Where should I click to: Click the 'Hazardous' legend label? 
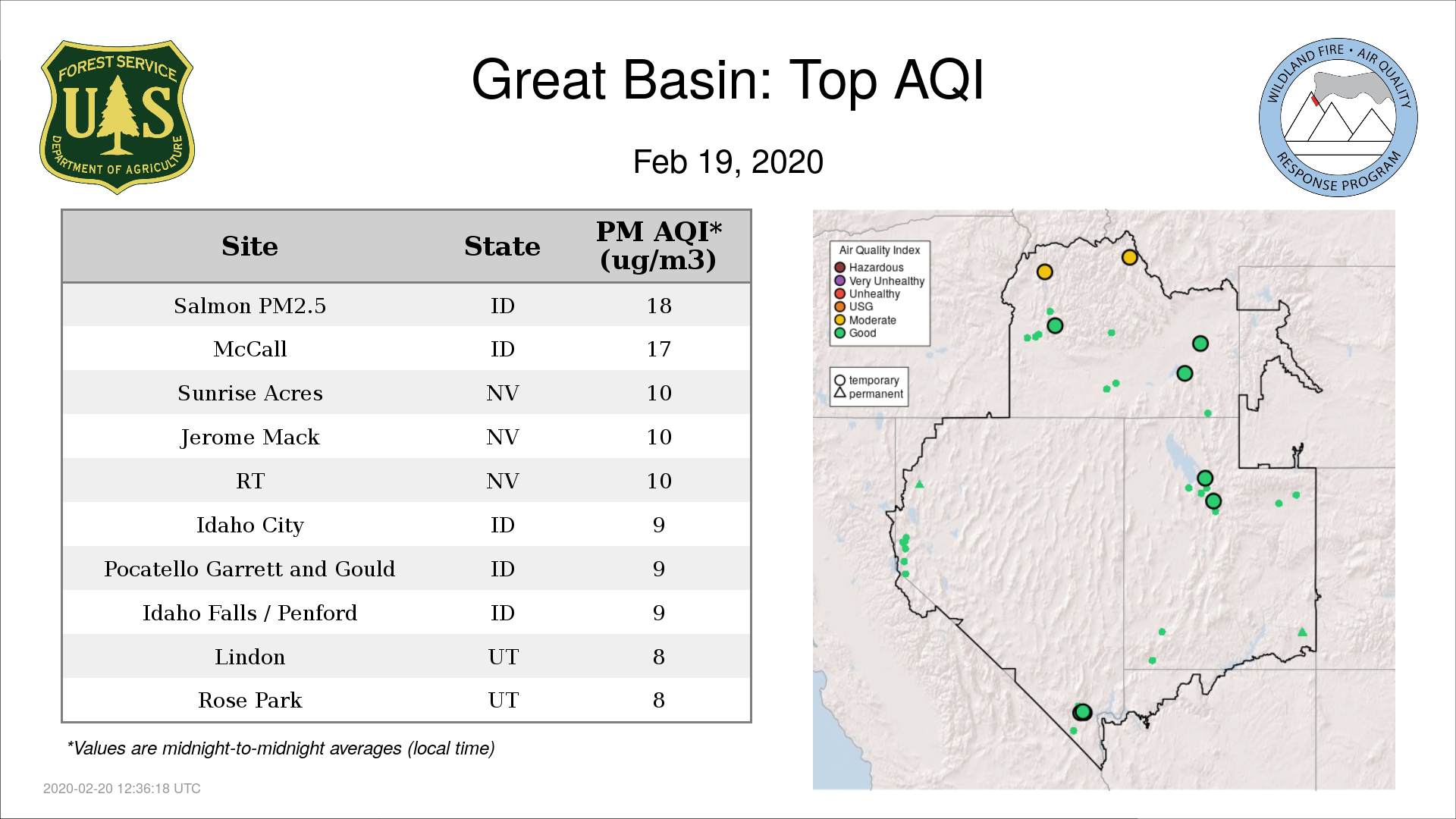coord(876,268)
